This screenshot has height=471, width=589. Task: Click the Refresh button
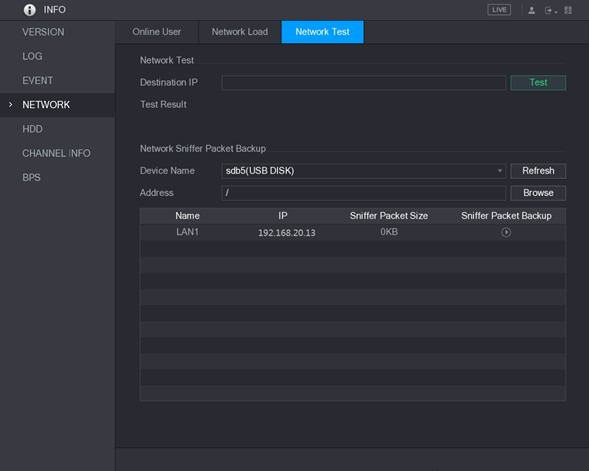click(x=538, y=171)
